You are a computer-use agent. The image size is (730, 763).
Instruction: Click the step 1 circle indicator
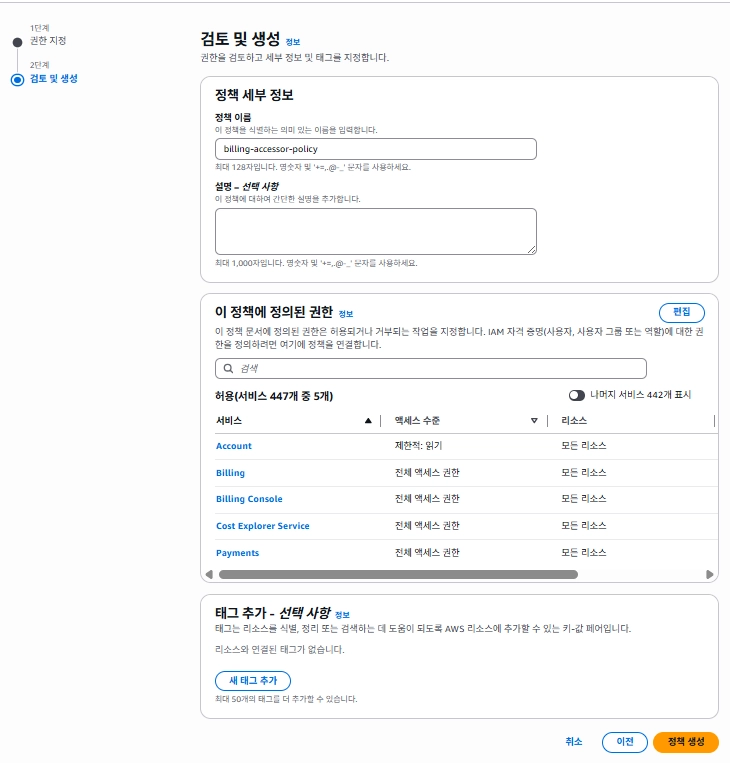point(17,42)
